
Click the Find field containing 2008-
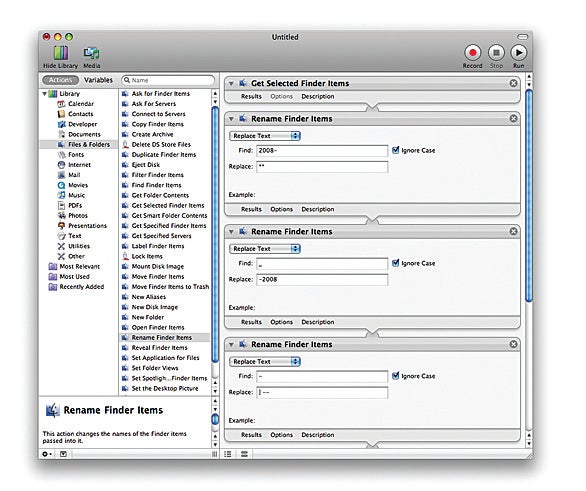(x=322, y=151)
